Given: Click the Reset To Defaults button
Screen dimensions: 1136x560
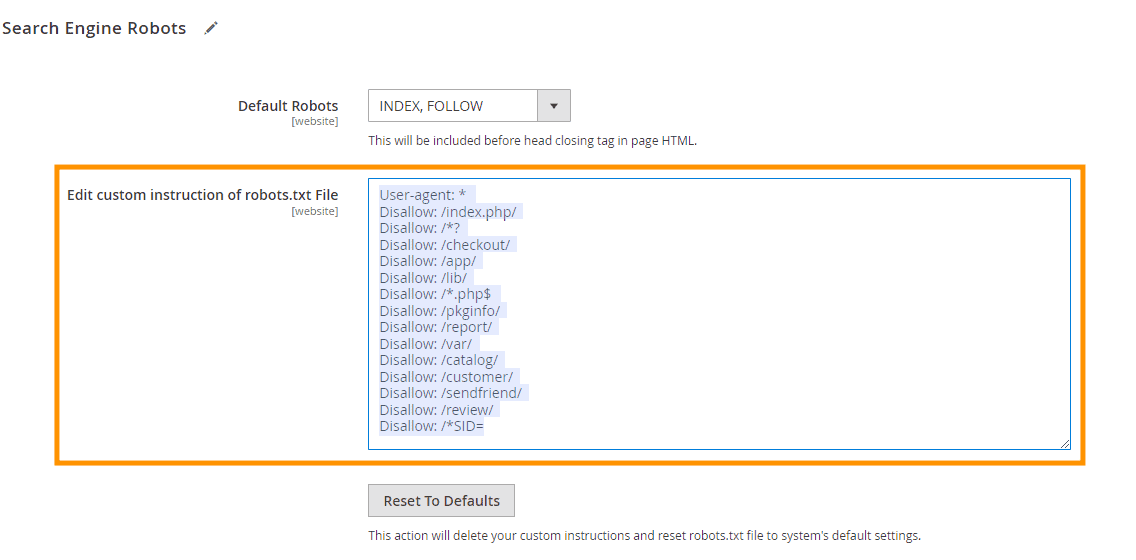Looking at the screenshot, I should [441, 501].
